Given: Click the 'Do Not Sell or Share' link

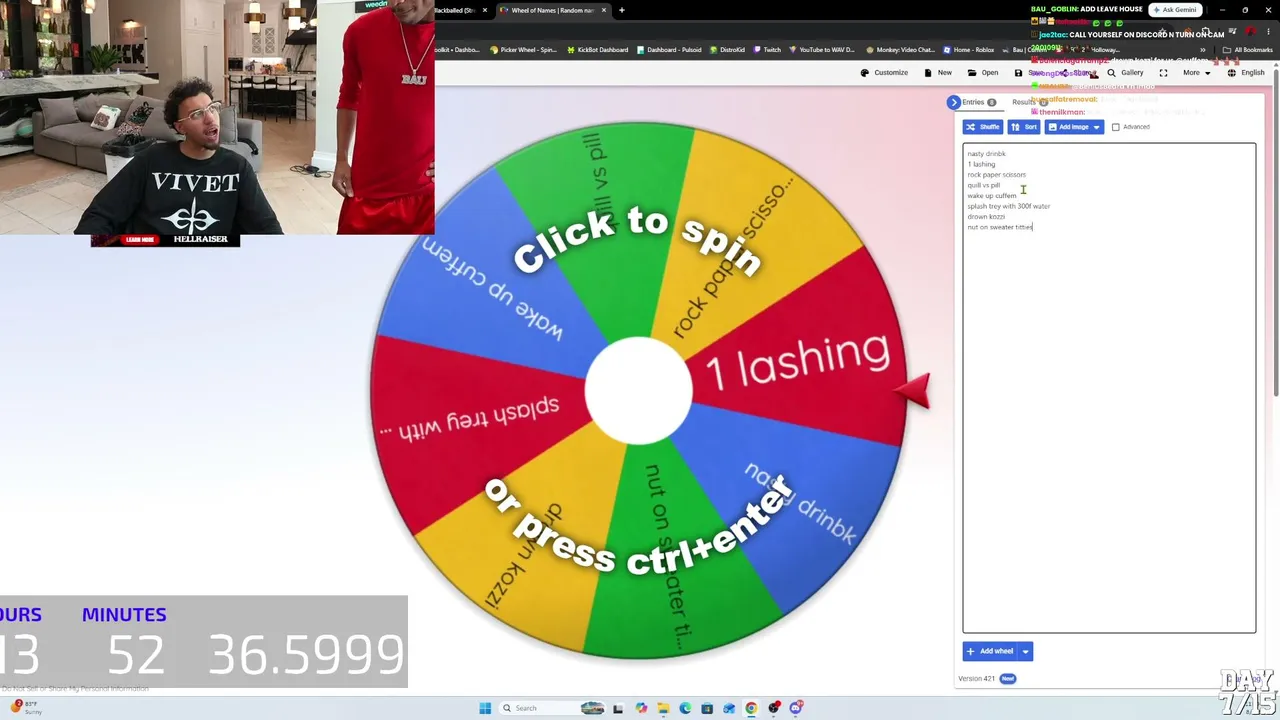Looking at the screenshot, I should pos(75,689).
